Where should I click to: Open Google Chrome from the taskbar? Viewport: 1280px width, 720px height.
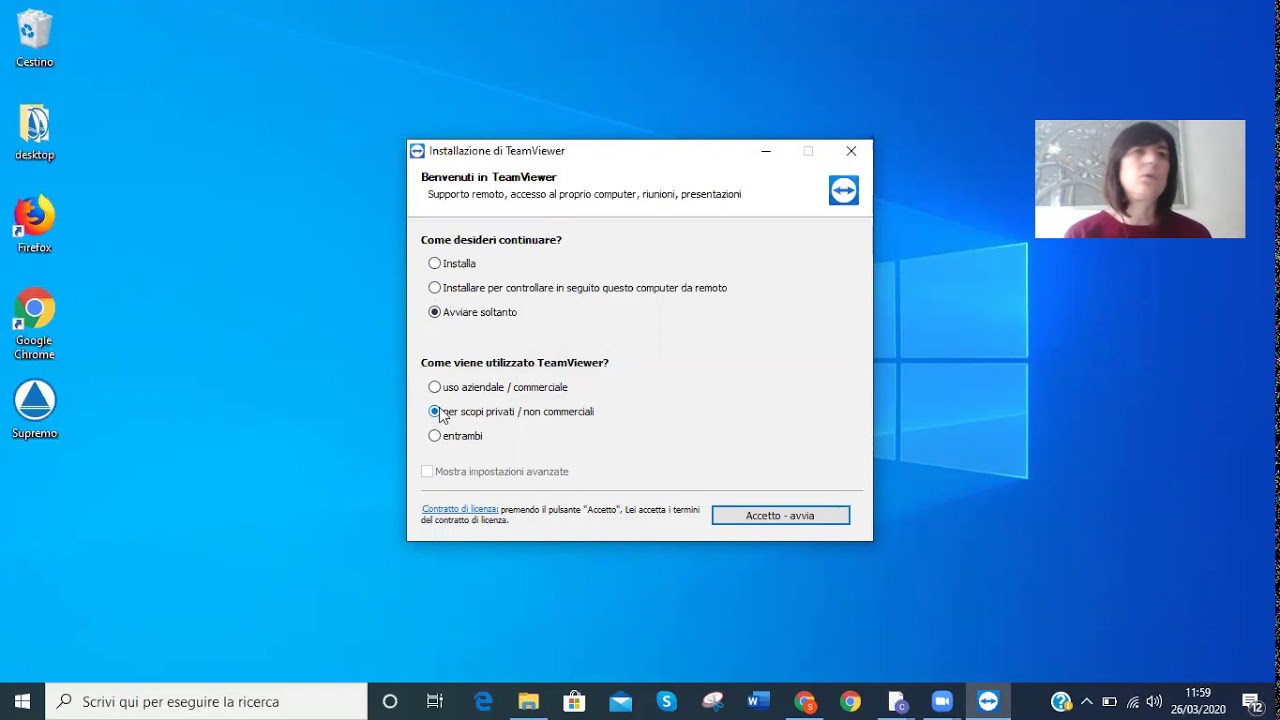(851, 701)
